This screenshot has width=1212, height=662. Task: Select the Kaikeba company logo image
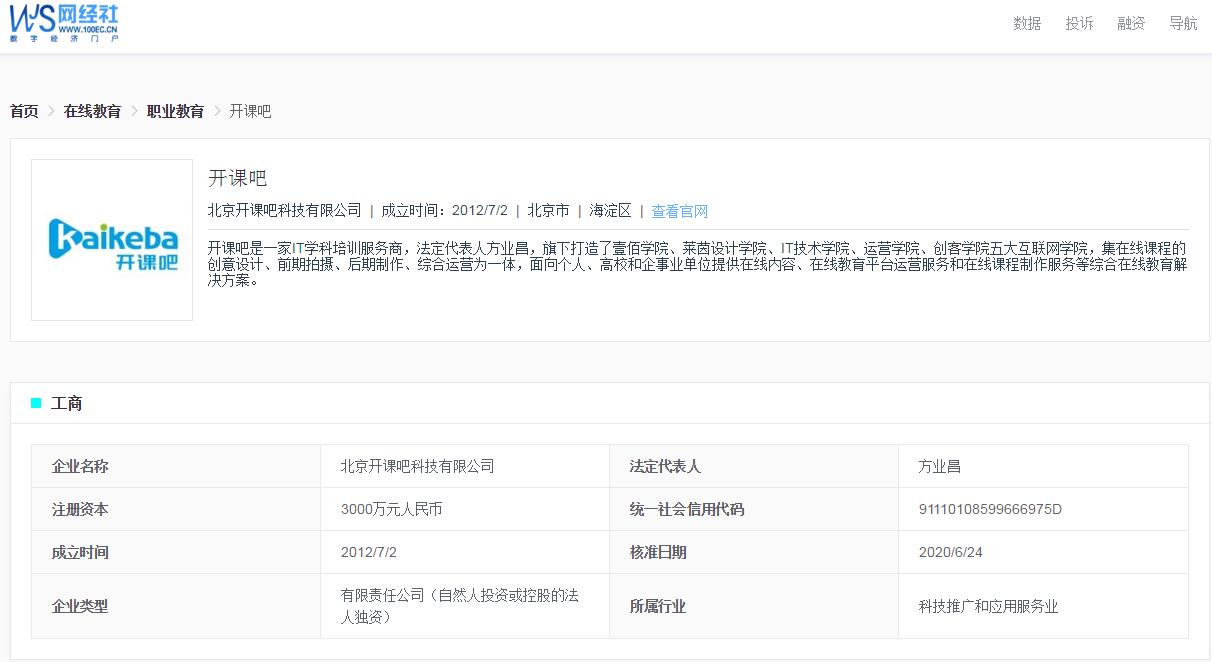(x=111, y=240)
